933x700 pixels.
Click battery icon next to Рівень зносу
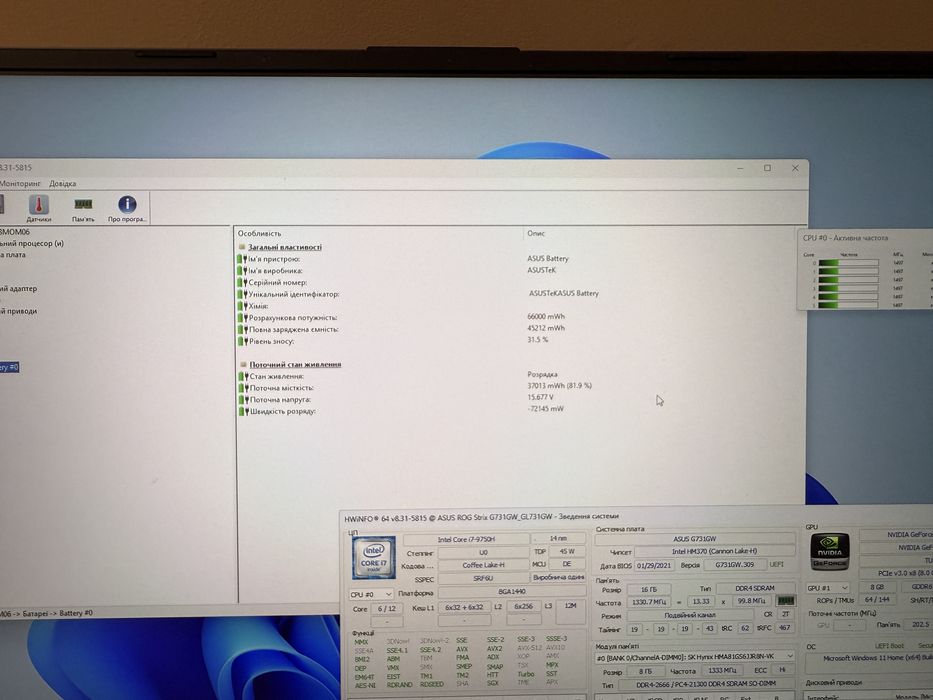[242, 341]
